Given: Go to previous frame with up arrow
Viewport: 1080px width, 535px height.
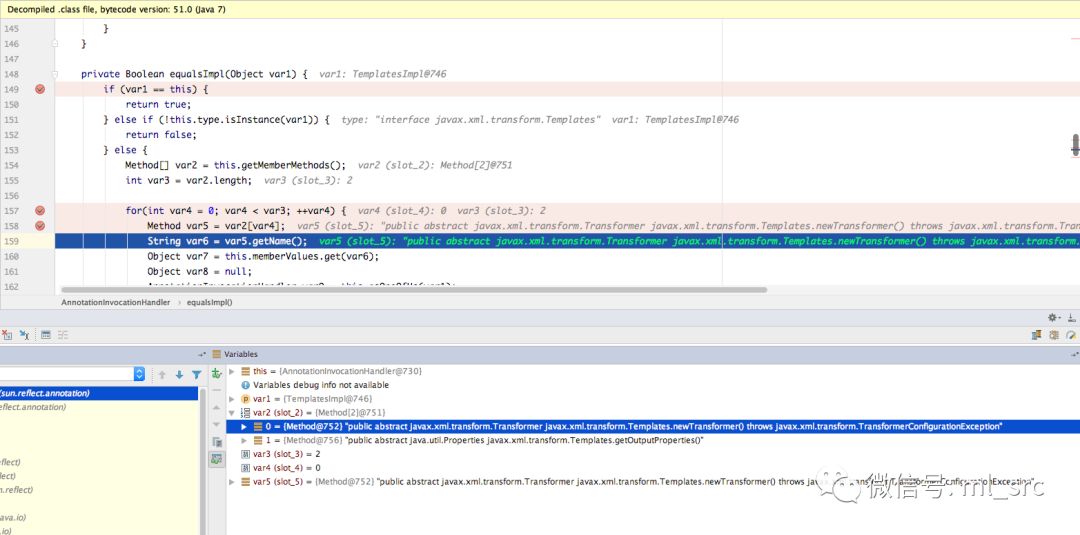Looking at the screenshot, I should pyautogui.click(x=161, y=374).
